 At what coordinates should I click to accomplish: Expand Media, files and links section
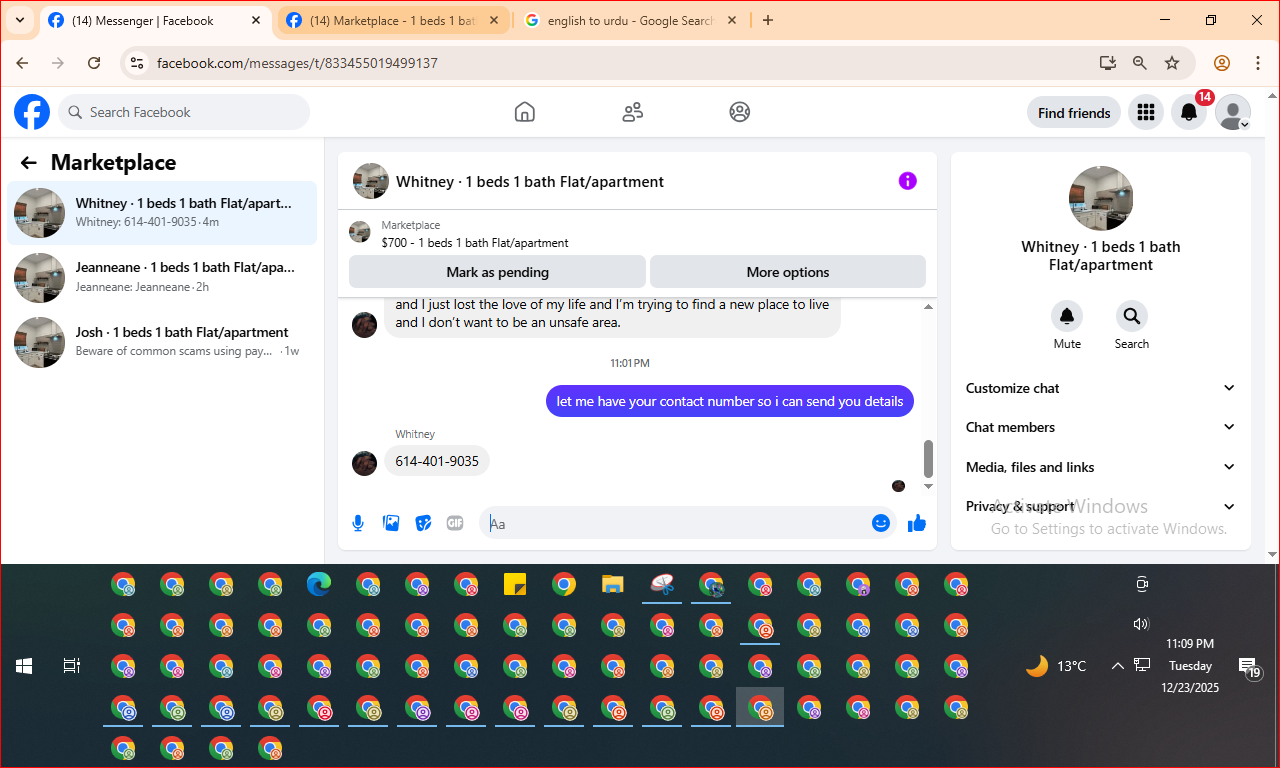pos(1100,467)
